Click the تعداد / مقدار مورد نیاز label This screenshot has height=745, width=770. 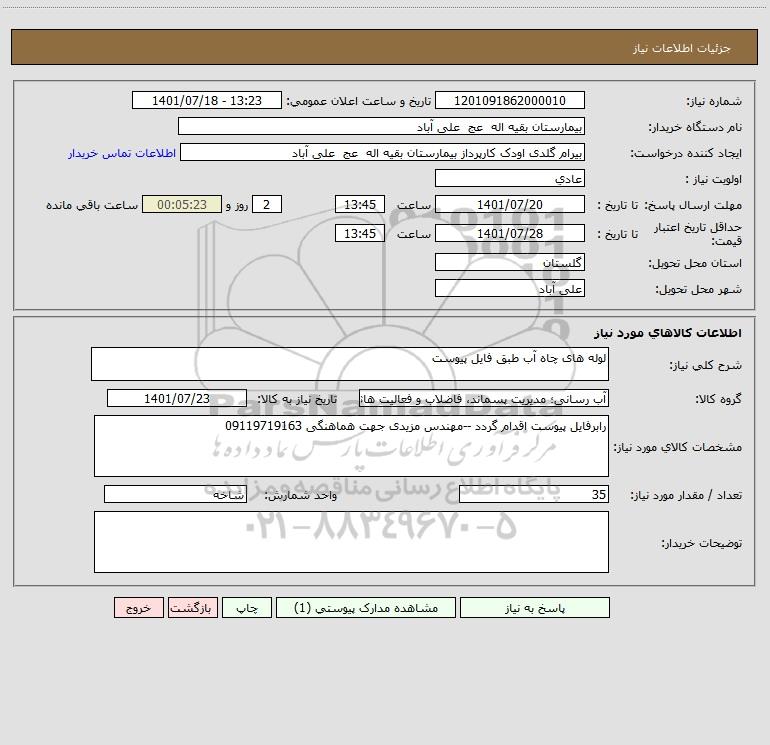(686, 496)
